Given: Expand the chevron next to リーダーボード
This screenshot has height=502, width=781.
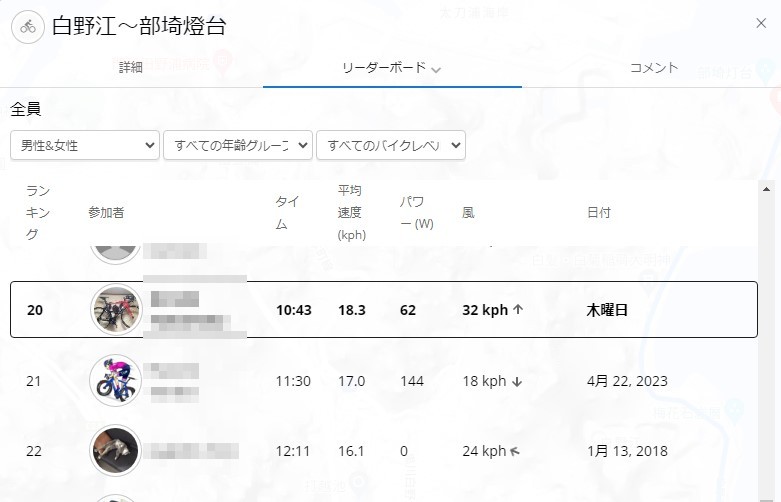Looking at the screenshot, I should click(437, 70).
